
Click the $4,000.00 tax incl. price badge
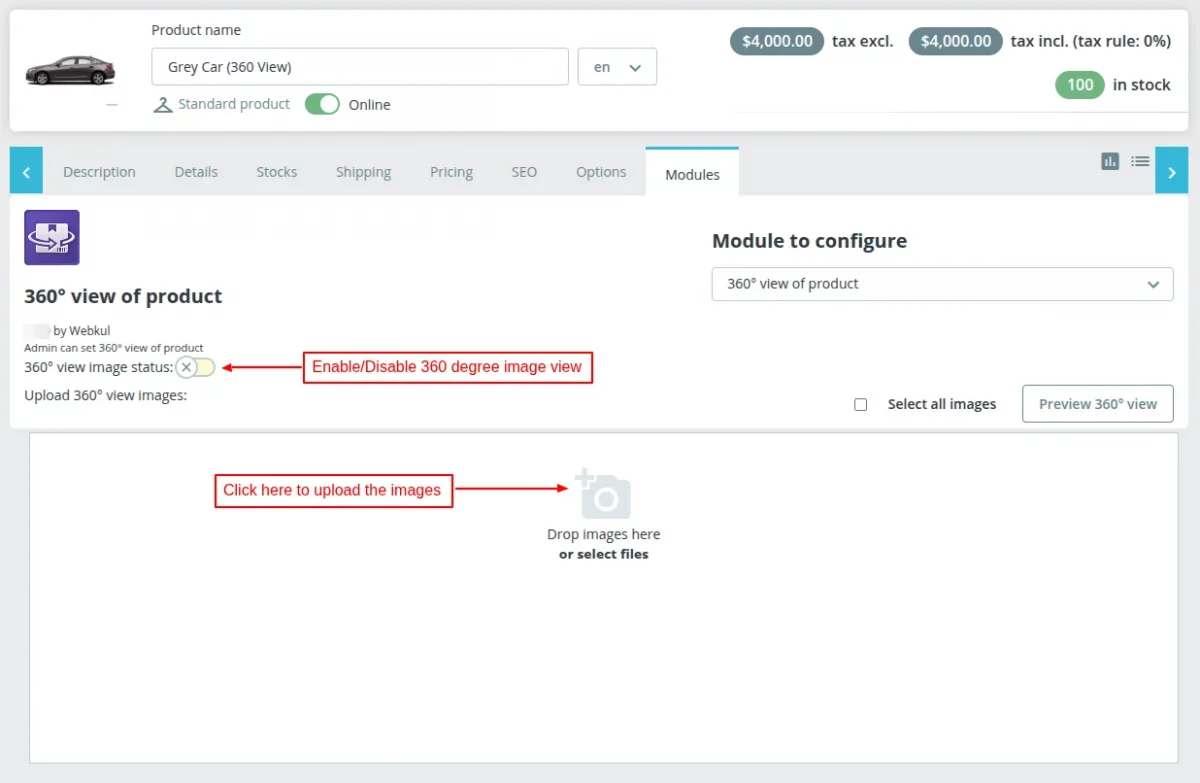tap(956, 41)
